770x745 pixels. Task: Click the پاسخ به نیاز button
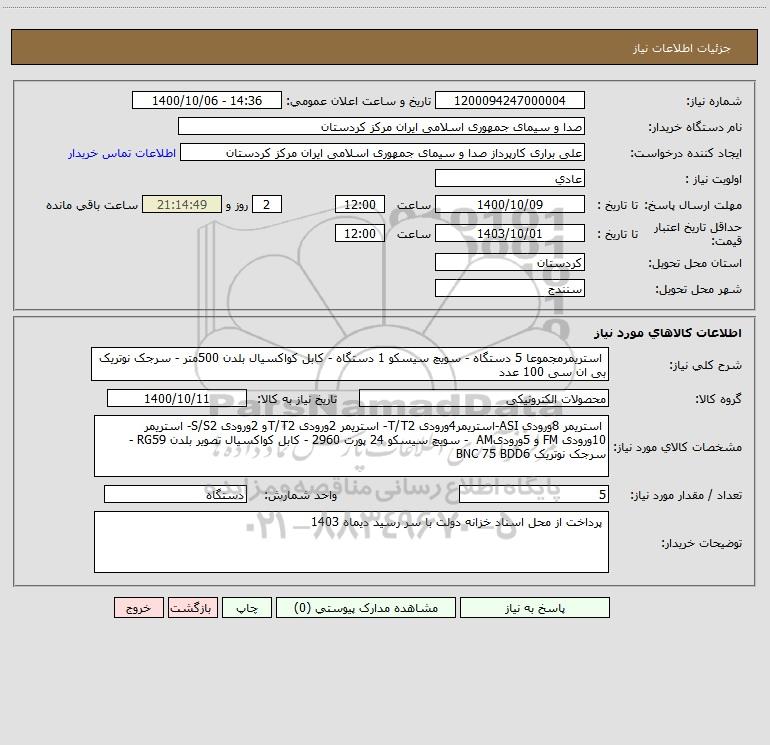pos(535,607)
